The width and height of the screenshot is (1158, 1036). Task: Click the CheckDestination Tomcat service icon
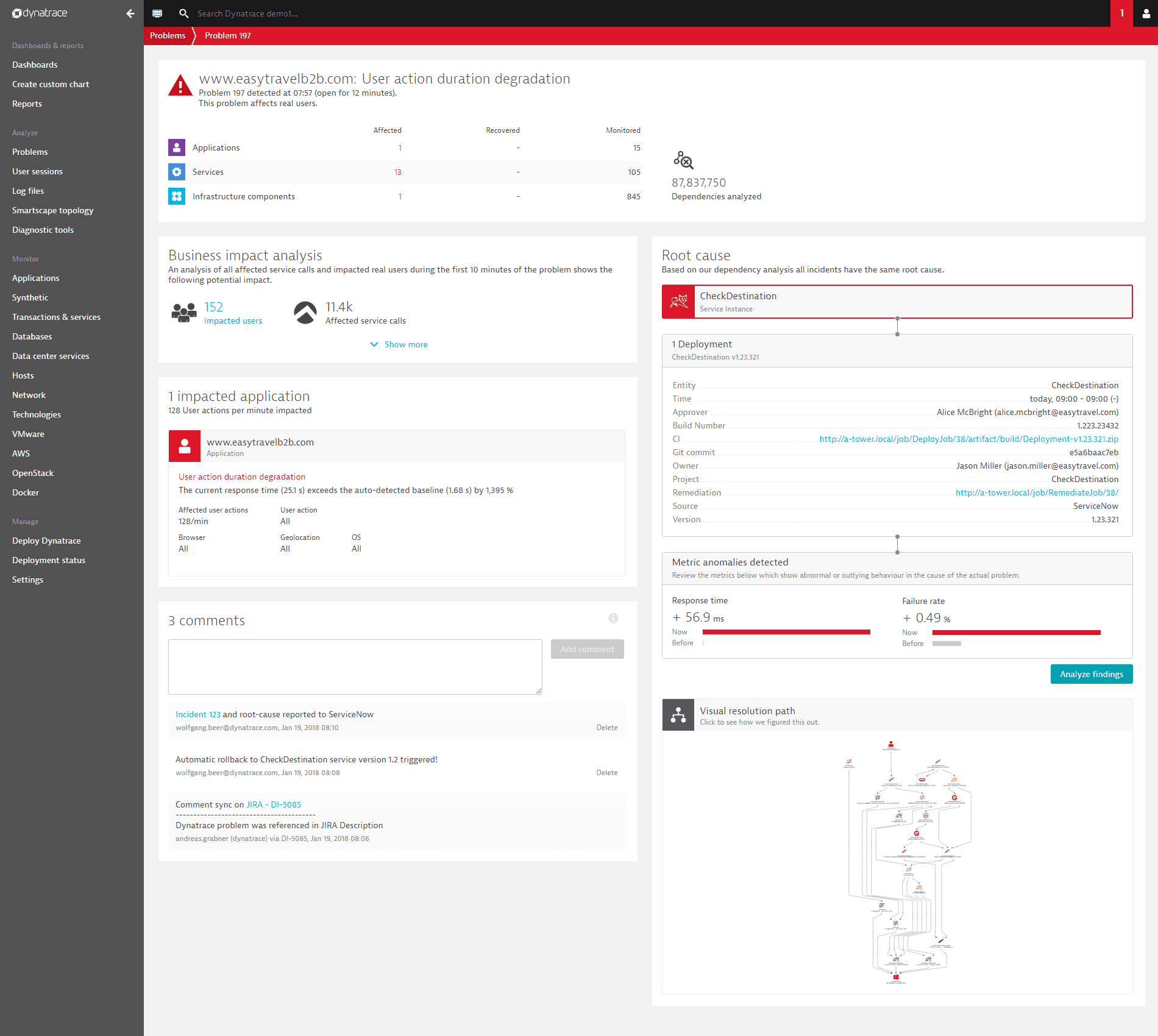click(x=679, y=302)
